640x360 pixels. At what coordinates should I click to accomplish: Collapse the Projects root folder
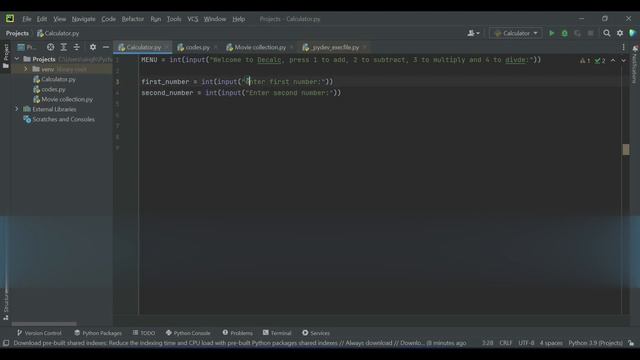coord(17,59)
